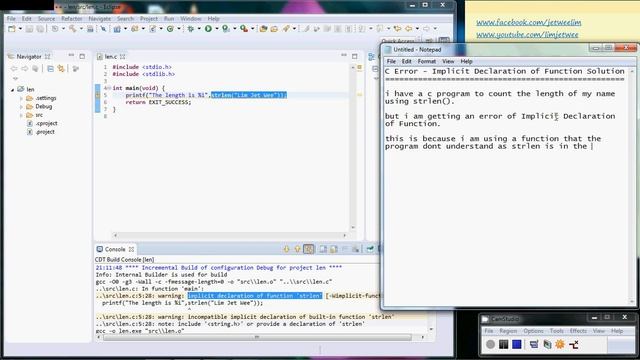Click the Navigator back arrow icon
640x360 pixels.
[x=14, y=69]
